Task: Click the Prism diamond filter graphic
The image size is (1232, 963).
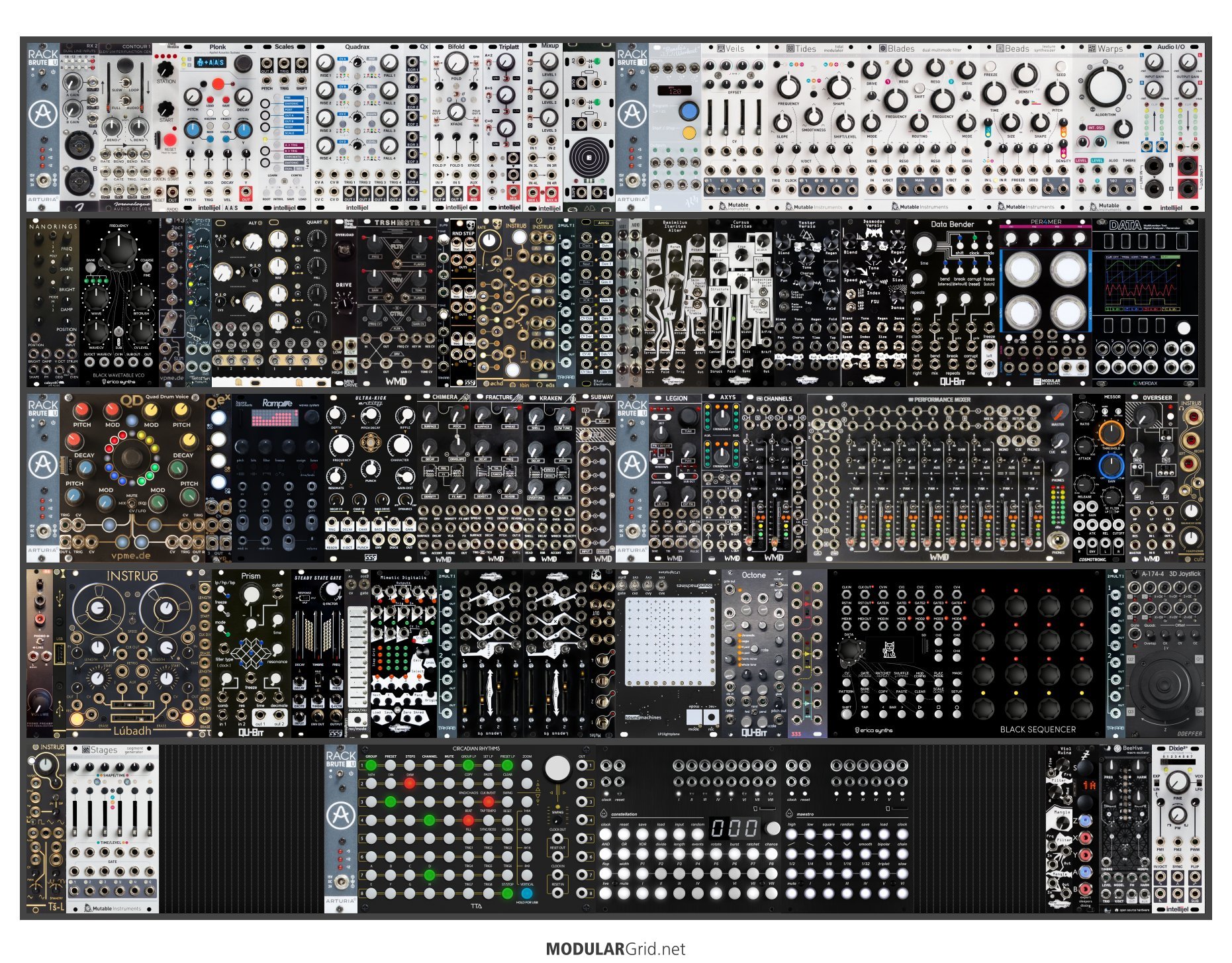Action: 251,652
